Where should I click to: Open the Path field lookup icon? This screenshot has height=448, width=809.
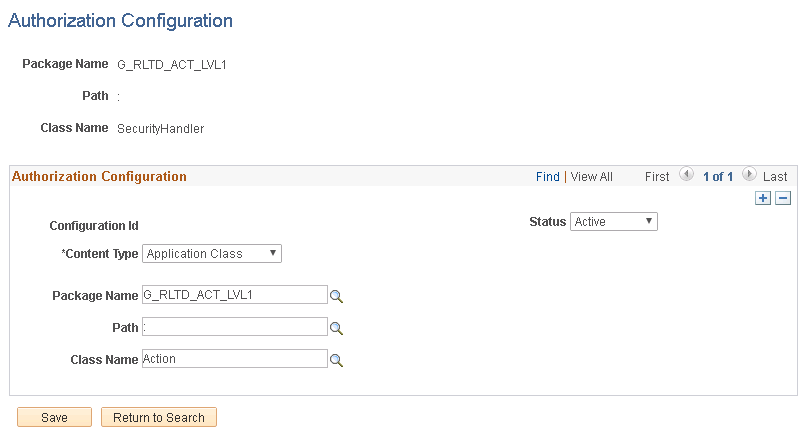point(337,328)
